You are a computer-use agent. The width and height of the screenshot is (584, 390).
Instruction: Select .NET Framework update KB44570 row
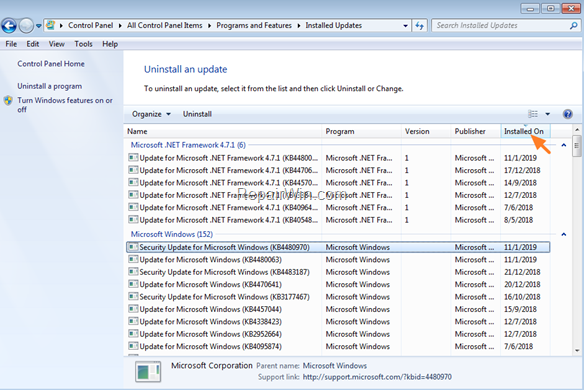pos(338,183)
